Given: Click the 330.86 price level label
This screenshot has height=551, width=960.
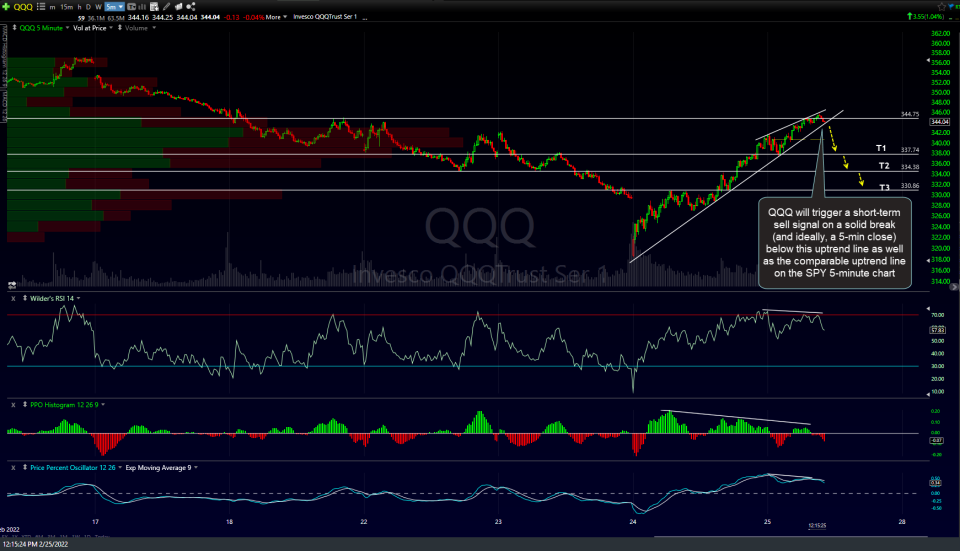Looking at the screenshot, I should coord(910,186).
